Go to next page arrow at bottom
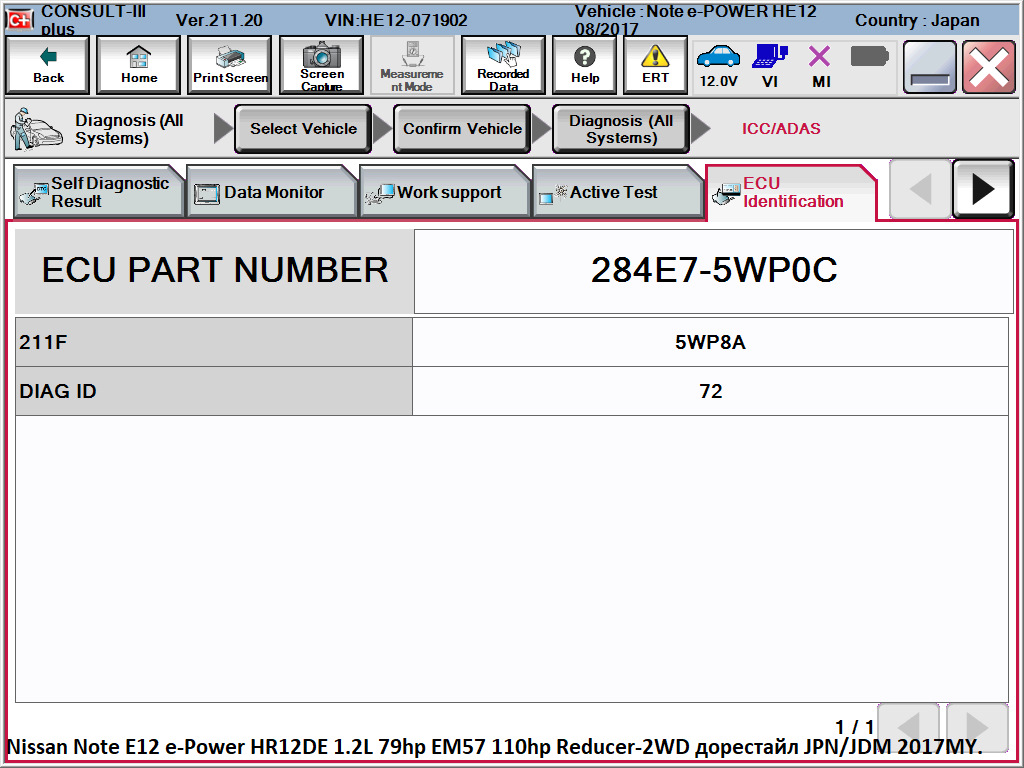 pos(977,726)
